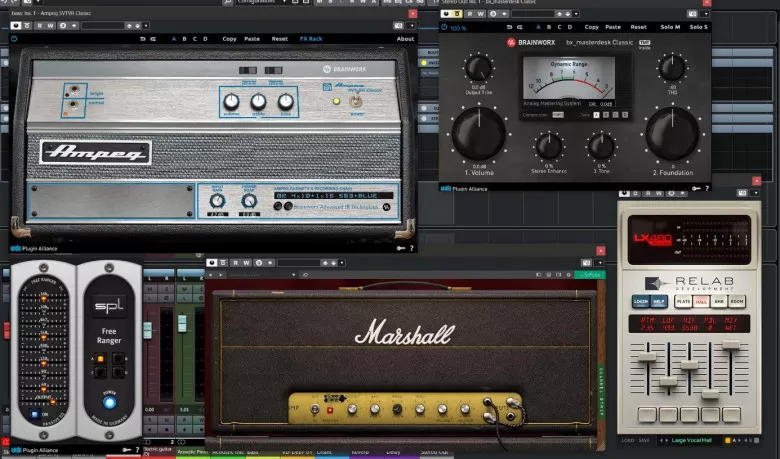780x459 pixels.
Task: Click key license icon in Ampeg footer
Action: coord(401,248)
